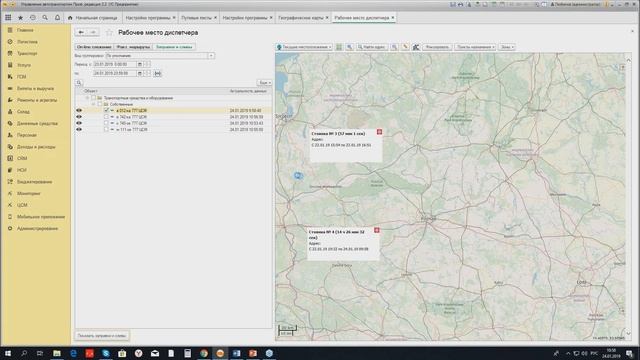Open Администрирование in left sidebar
The width and height of the screenshot is (640, 360).
point(37,229)
